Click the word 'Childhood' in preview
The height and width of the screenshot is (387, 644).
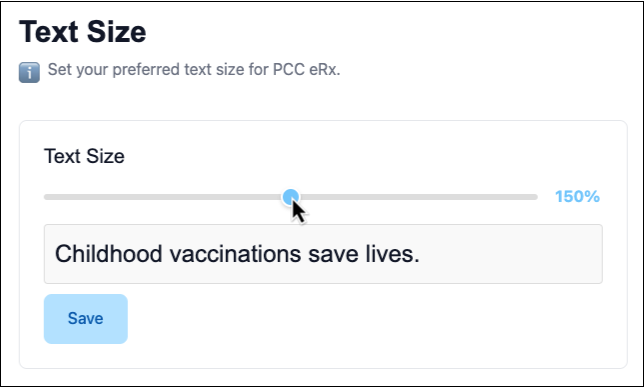click(x=108, y=254)
